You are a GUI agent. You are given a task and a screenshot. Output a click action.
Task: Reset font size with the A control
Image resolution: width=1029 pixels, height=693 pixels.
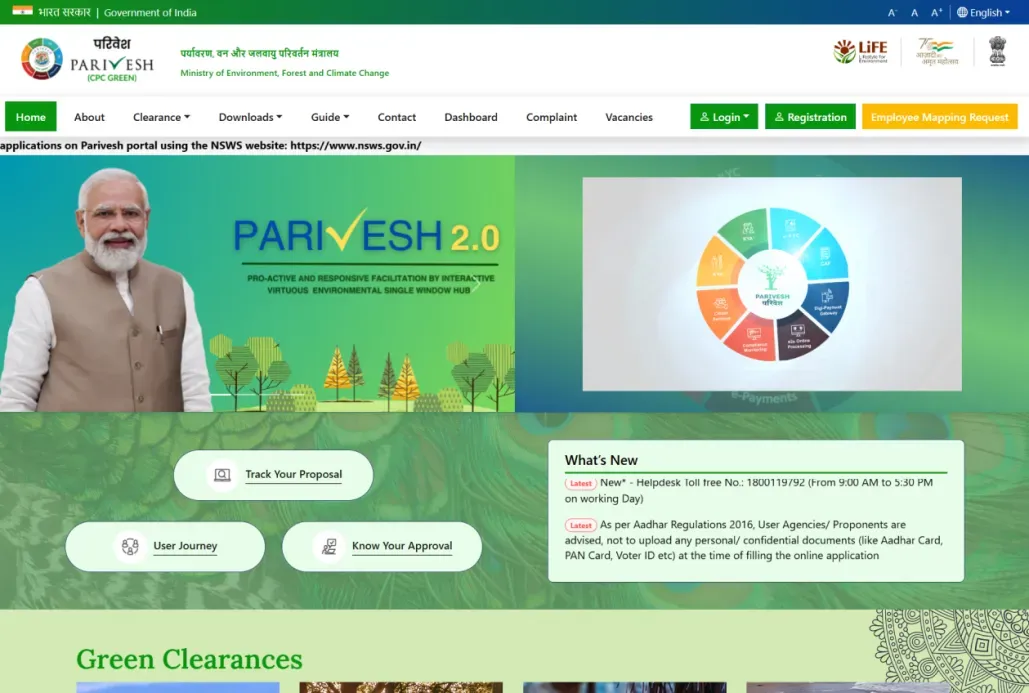(x=914, y=12)
